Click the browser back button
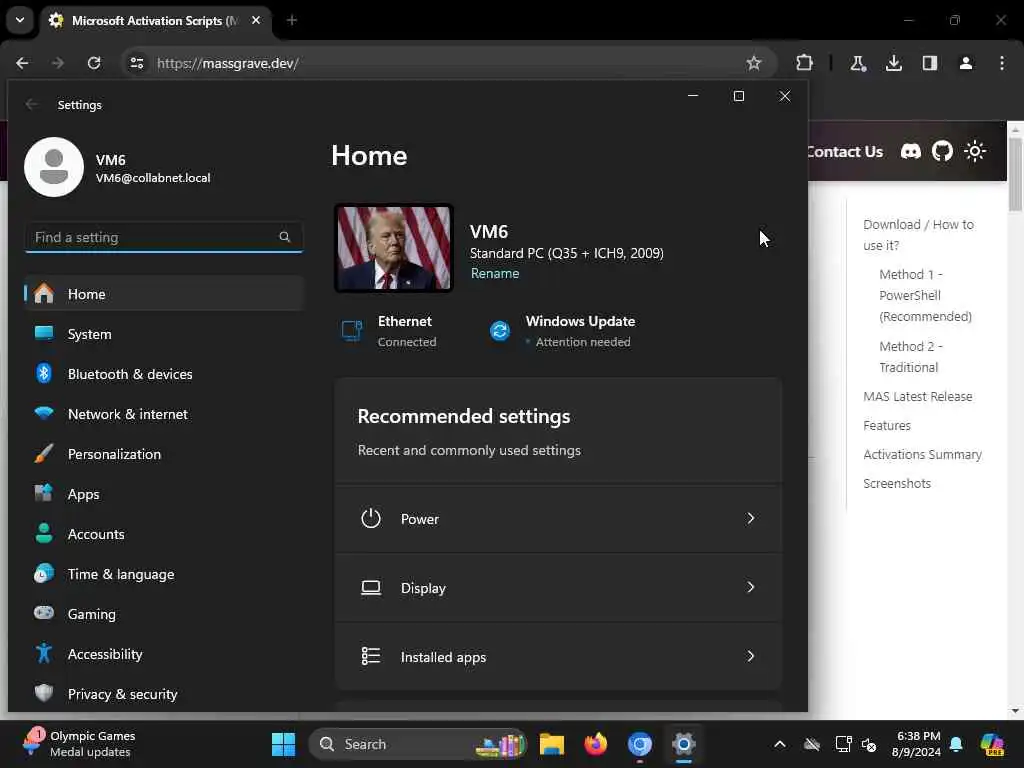 (22, 63)
